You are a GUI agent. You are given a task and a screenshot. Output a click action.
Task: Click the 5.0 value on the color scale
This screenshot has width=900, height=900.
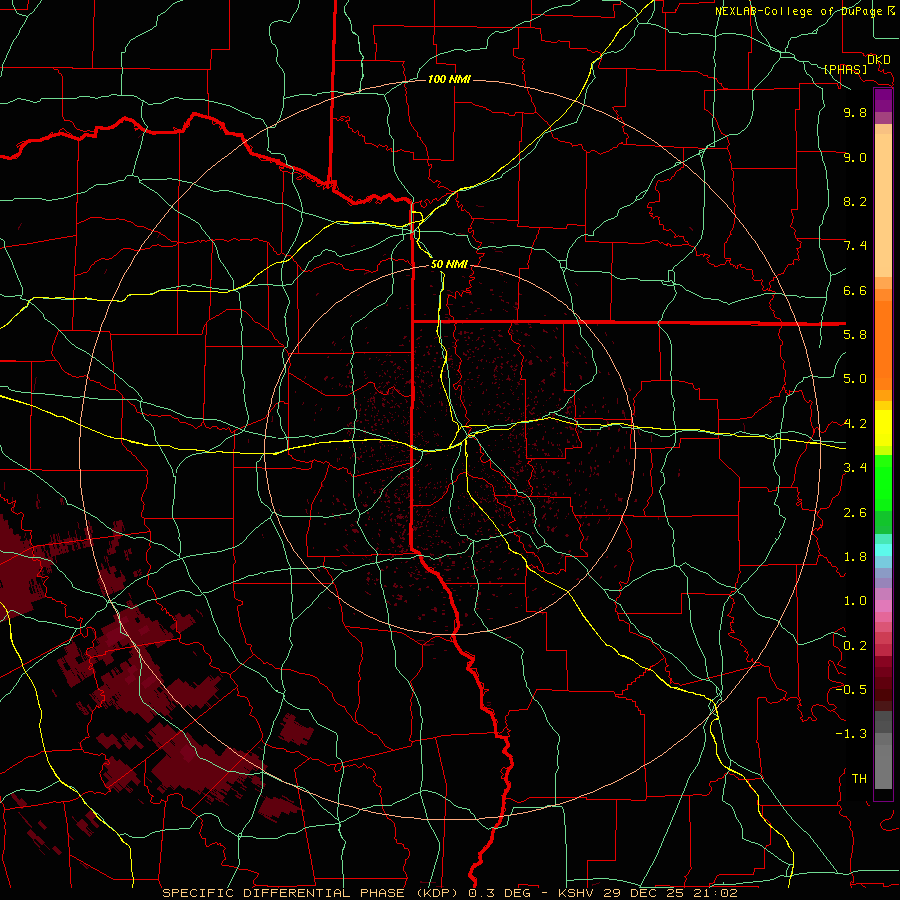coord(855,379)
